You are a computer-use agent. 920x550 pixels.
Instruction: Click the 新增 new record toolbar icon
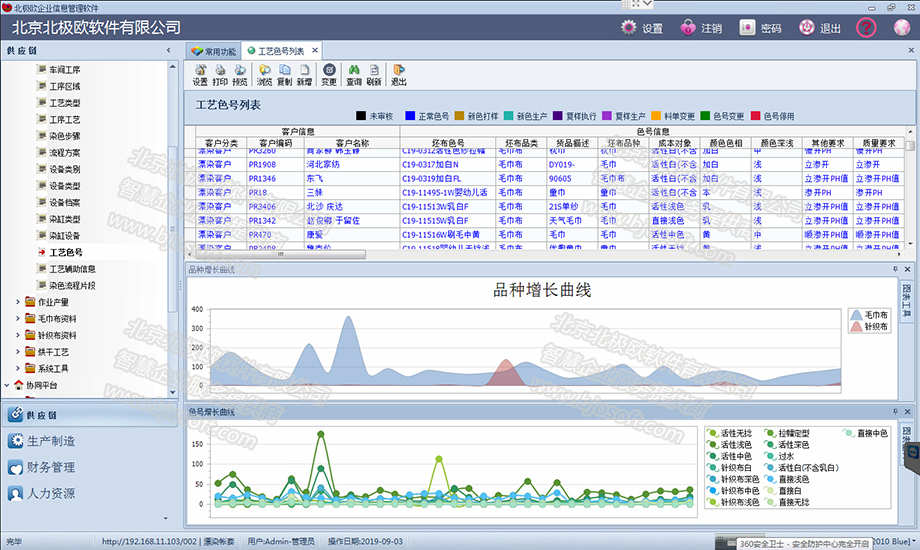pos(304,75)
